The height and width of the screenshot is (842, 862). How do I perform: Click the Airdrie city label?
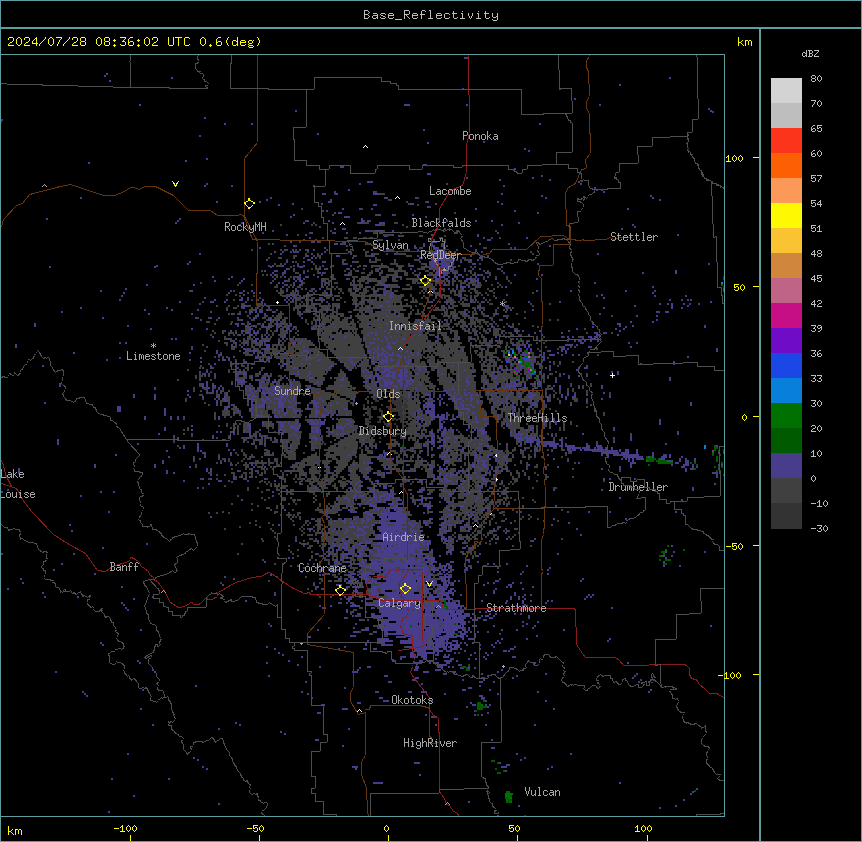coord(404,537)
